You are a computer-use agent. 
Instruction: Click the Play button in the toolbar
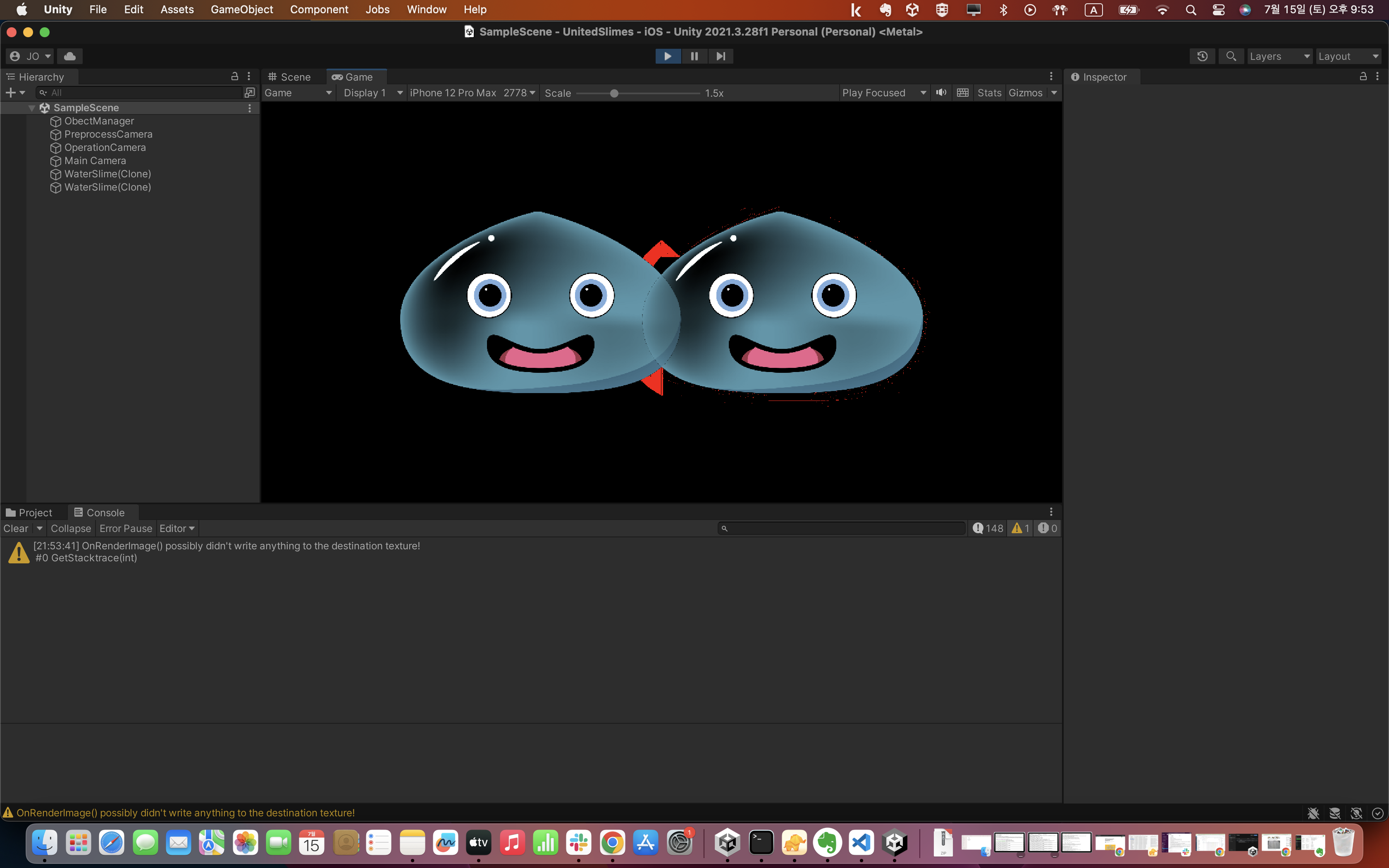[668, 56]
